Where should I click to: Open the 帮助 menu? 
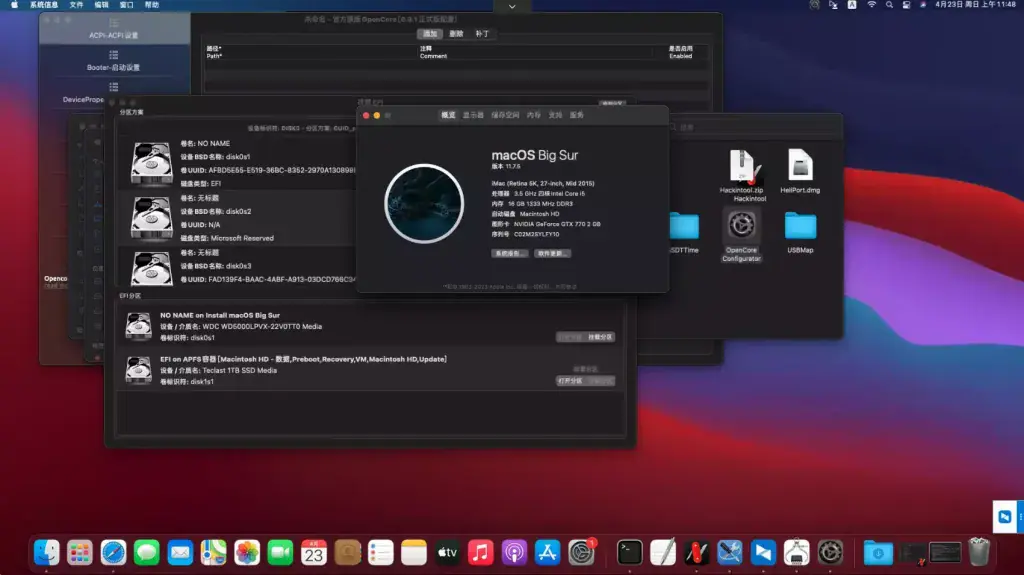[x=152, y=5]
